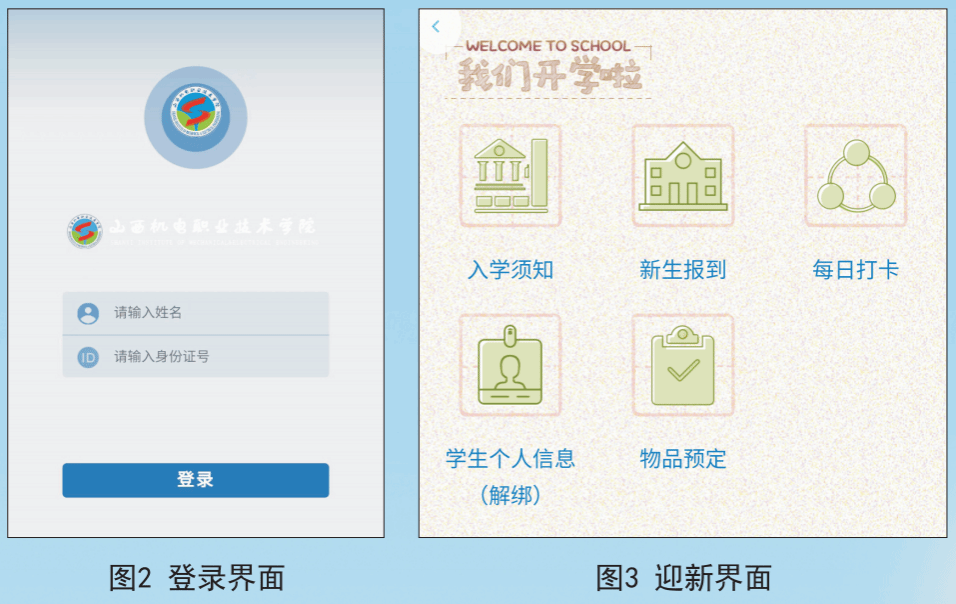
Task: Click the small college emblem beside name
Action: pyautogui.click(x=85, y=231)
